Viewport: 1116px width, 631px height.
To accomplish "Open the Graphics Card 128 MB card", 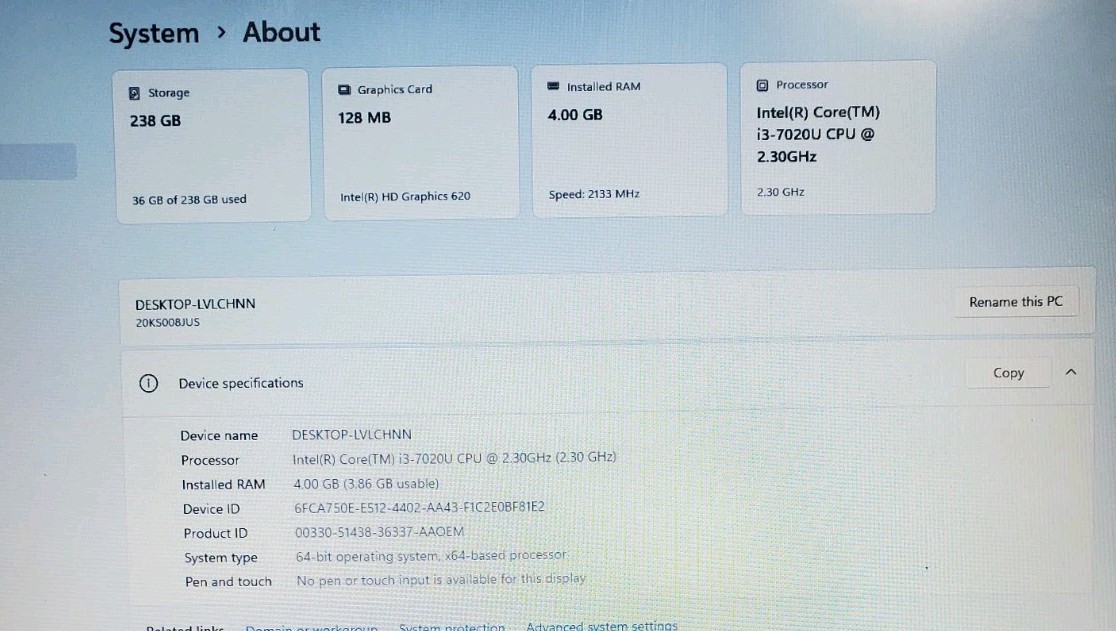I will pyautogui.click(x=421, y=142).
